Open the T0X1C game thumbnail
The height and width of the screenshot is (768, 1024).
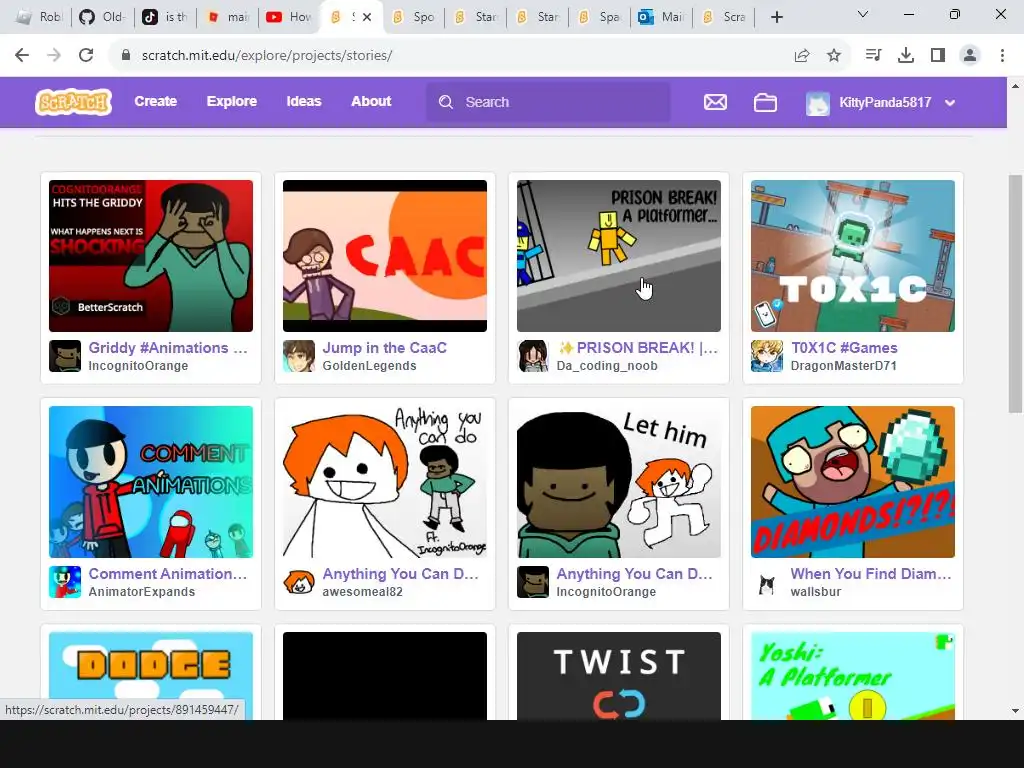(852, 256)
